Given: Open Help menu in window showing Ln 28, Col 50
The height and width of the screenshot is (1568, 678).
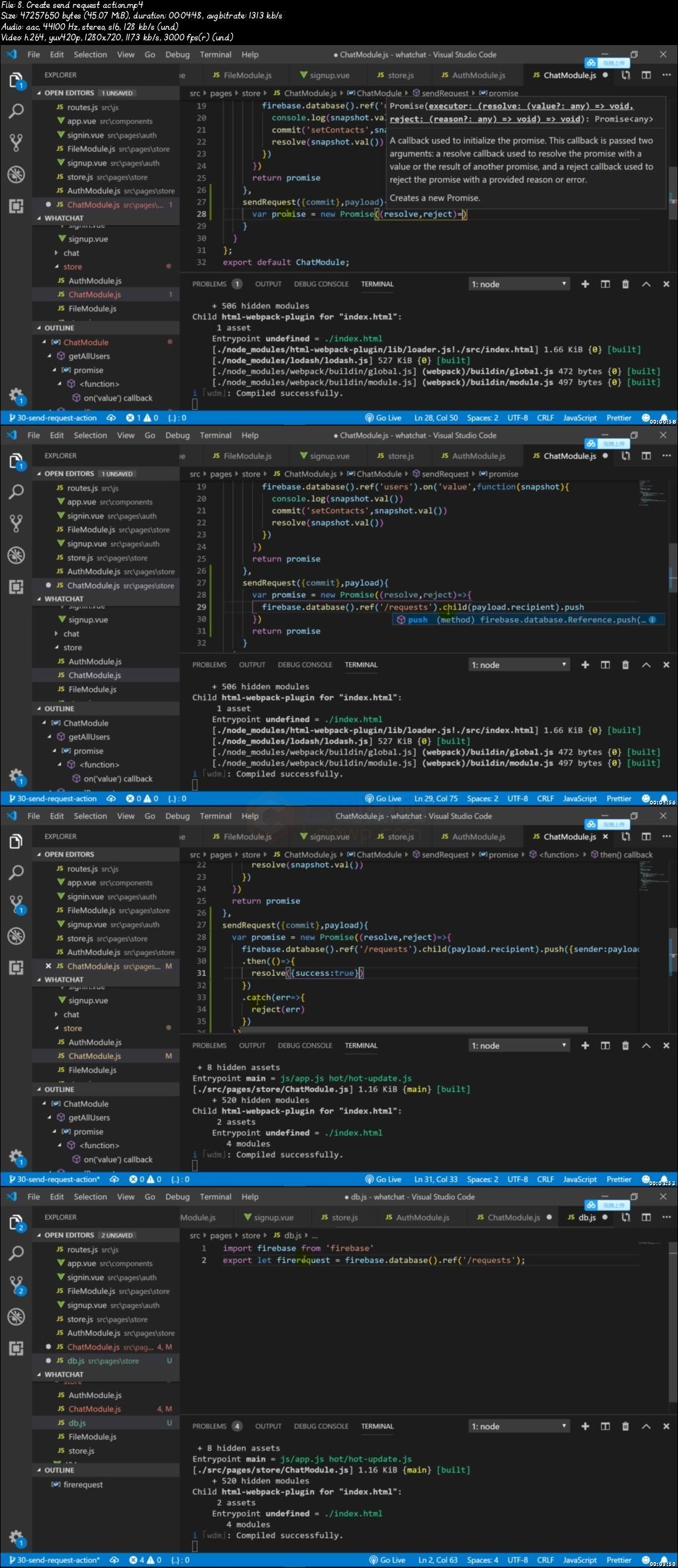Looking at the screenshot, I should tap(250, 54).
